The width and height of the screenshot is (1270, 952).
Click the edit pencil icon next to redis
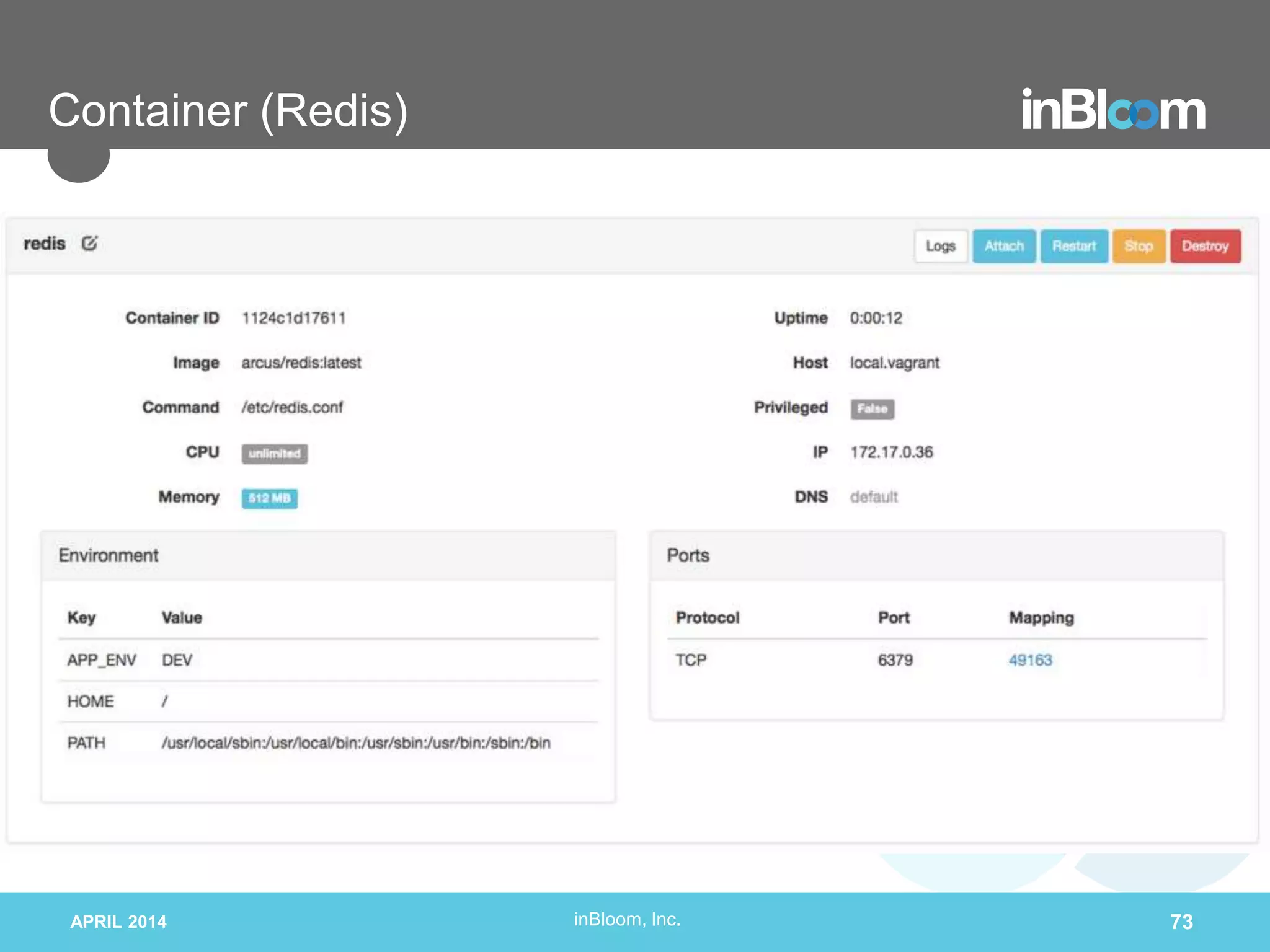click(x=89, y=244)
